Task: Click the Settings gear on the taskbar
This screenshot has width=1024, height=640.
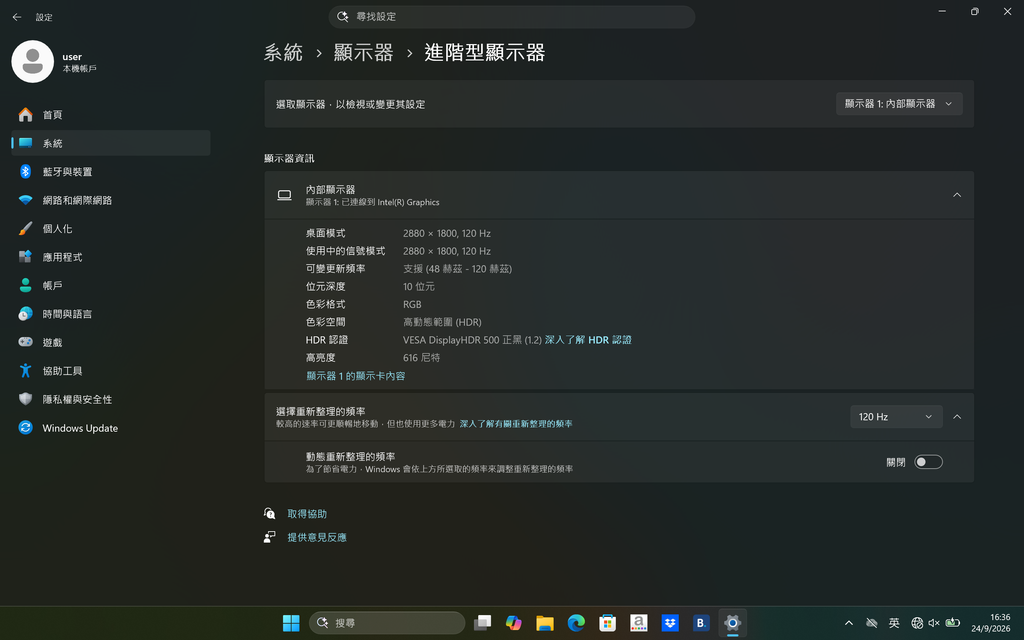Action: click(732, 623)
